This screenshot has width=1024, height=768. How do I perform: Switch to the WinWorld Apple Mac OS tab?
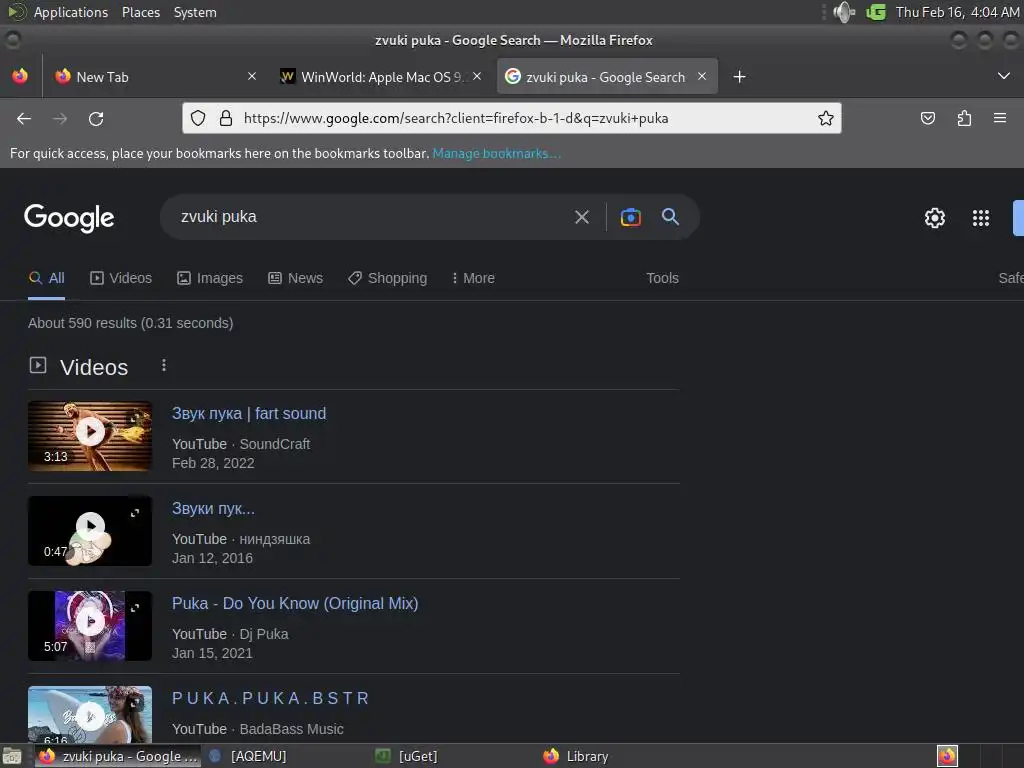click(x=381, y=76)
